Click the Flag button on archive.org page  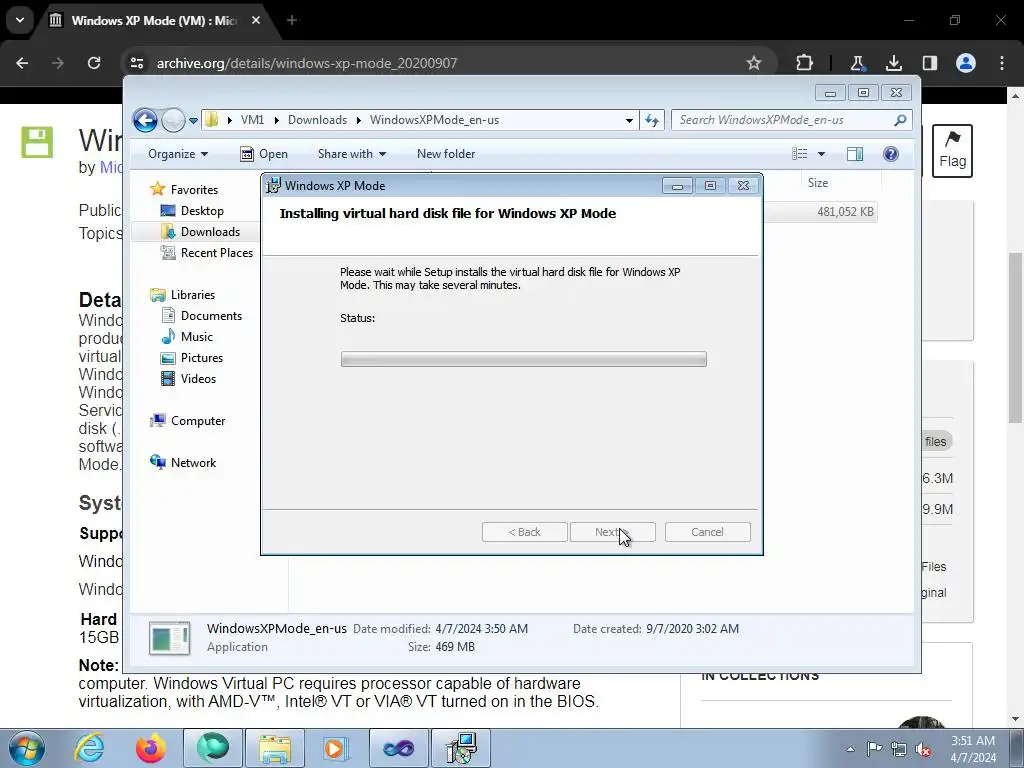[952, 150]
